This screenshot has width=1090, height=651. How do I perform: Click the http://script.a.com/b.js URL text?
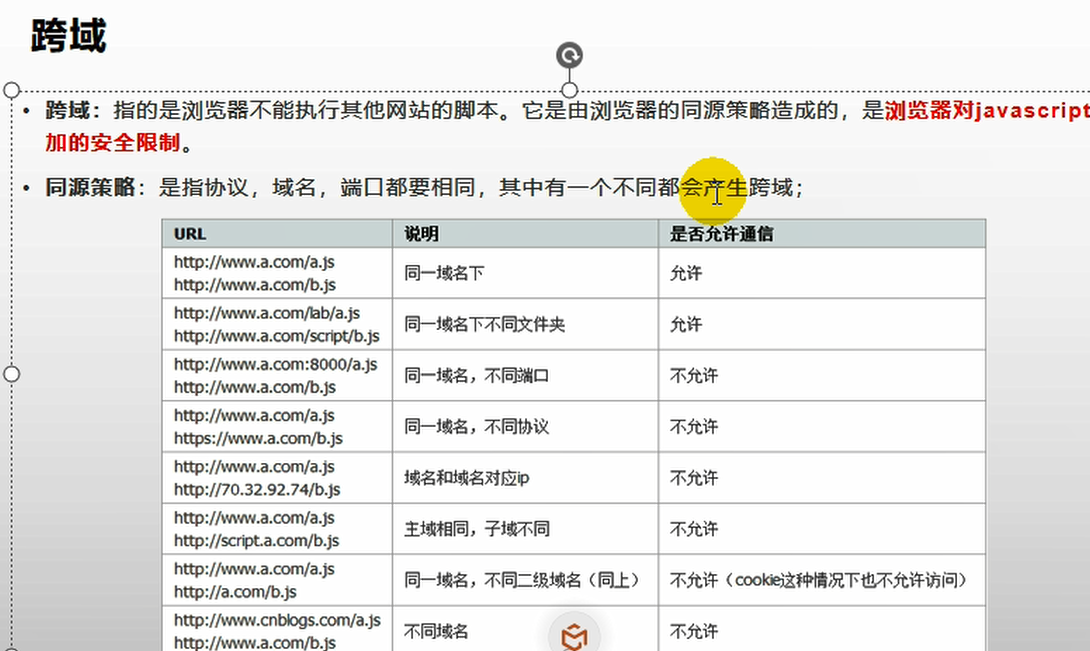256,540
